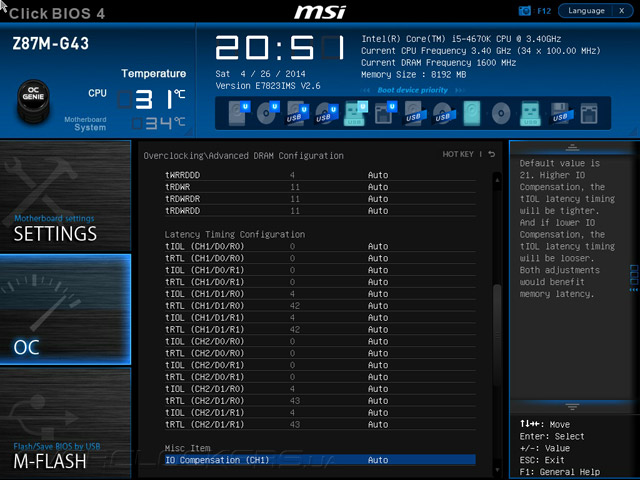This screenshot has width=640, height=480.
Task: Click right arrows beside Boot device priority
Action: point(460,90)
